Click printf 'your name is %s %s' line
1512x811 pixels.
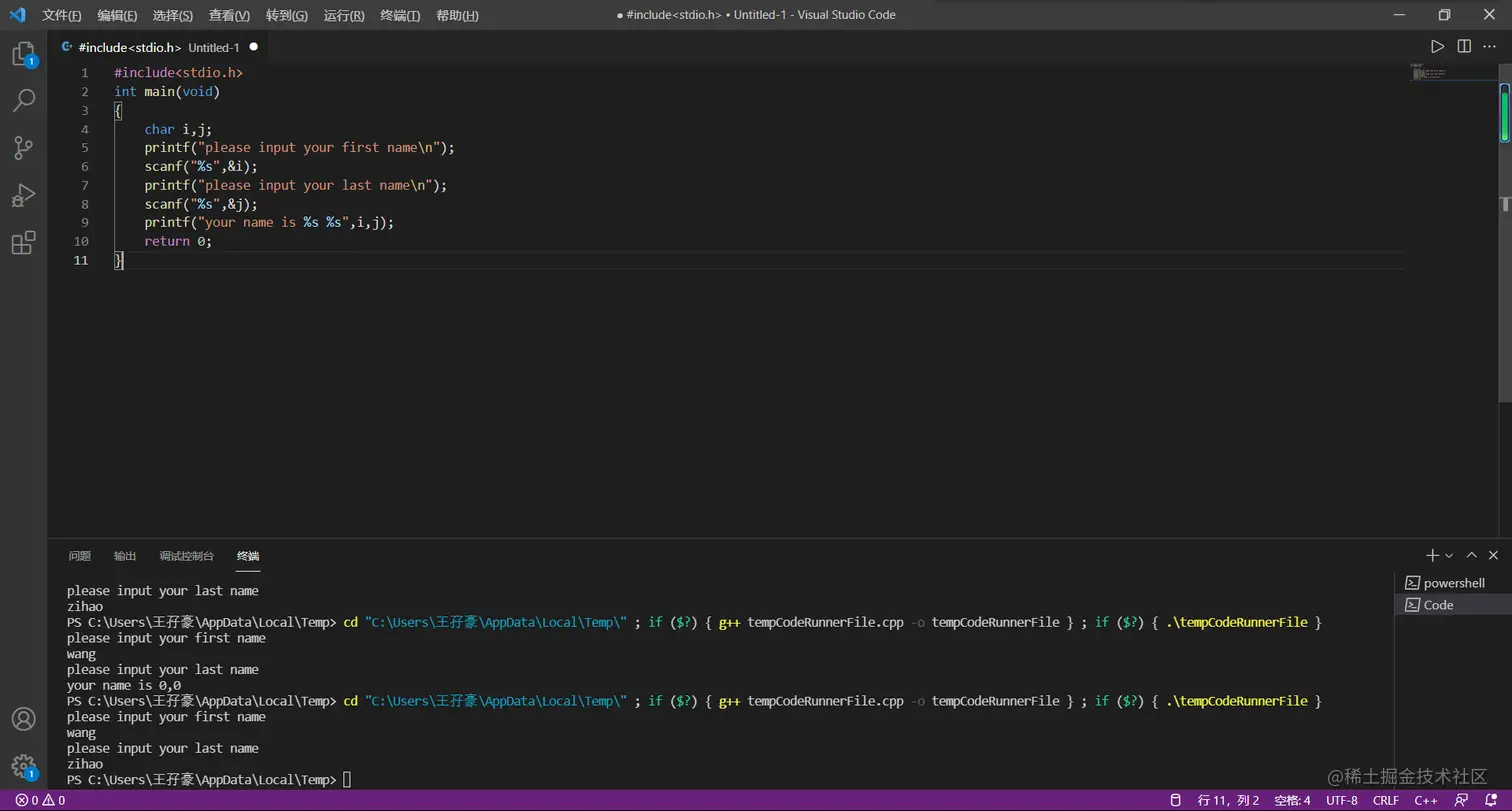(269, 223)
